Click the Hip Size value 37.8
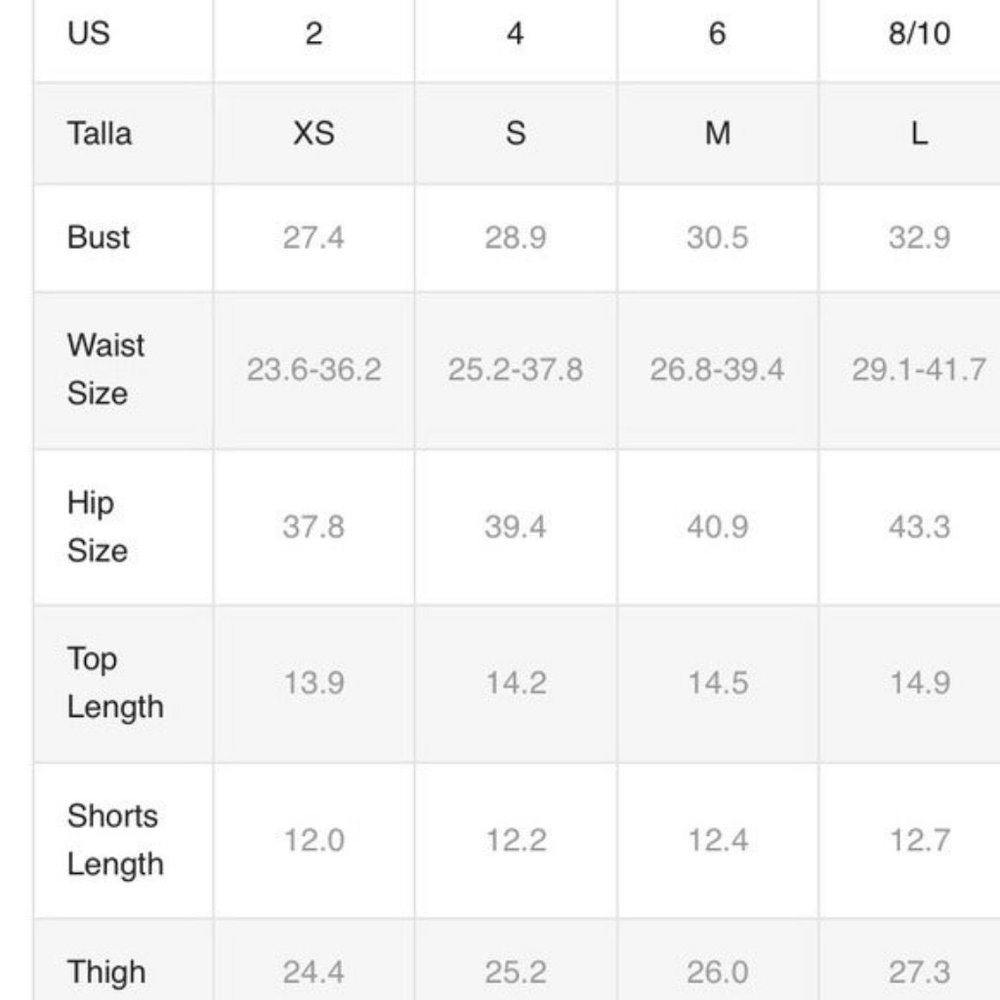The image size is (1000, 1000). [x=314, y=527]
